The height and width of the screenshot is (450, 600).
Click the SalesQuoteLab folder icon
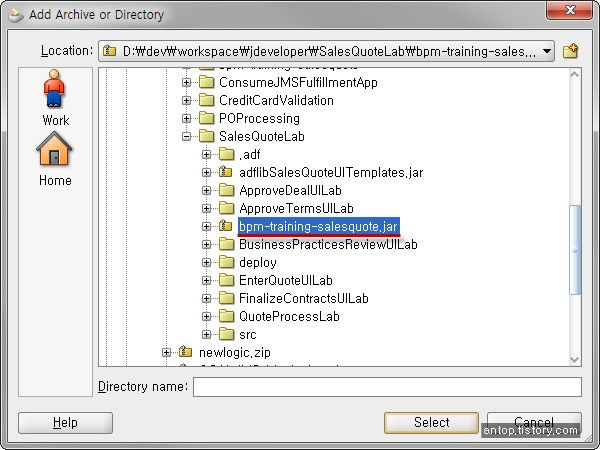coord(207,136)
